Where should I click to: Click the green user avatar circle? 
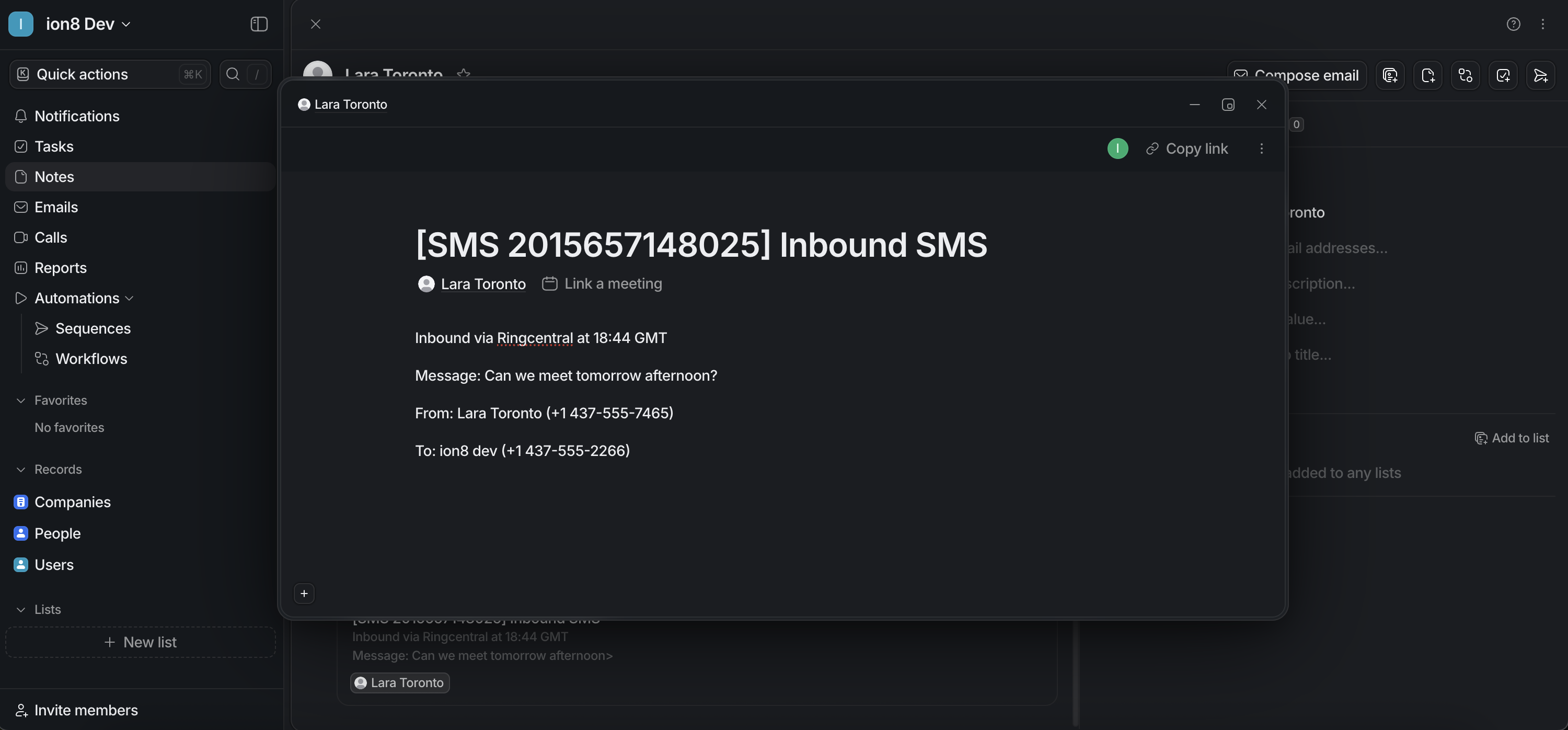click(1117, 149)
